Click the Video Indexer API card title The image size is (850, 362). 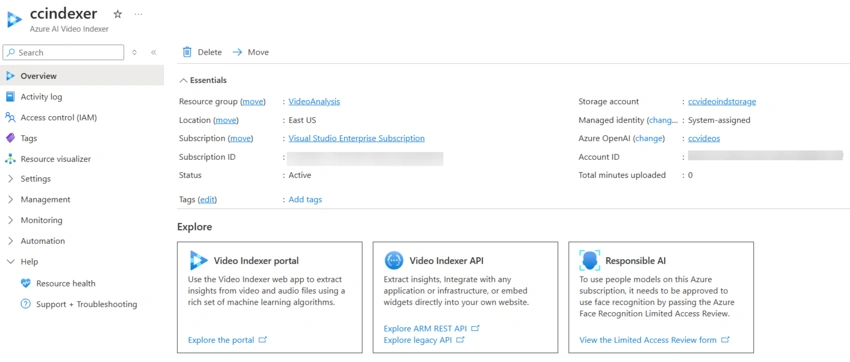coord(447,261)
